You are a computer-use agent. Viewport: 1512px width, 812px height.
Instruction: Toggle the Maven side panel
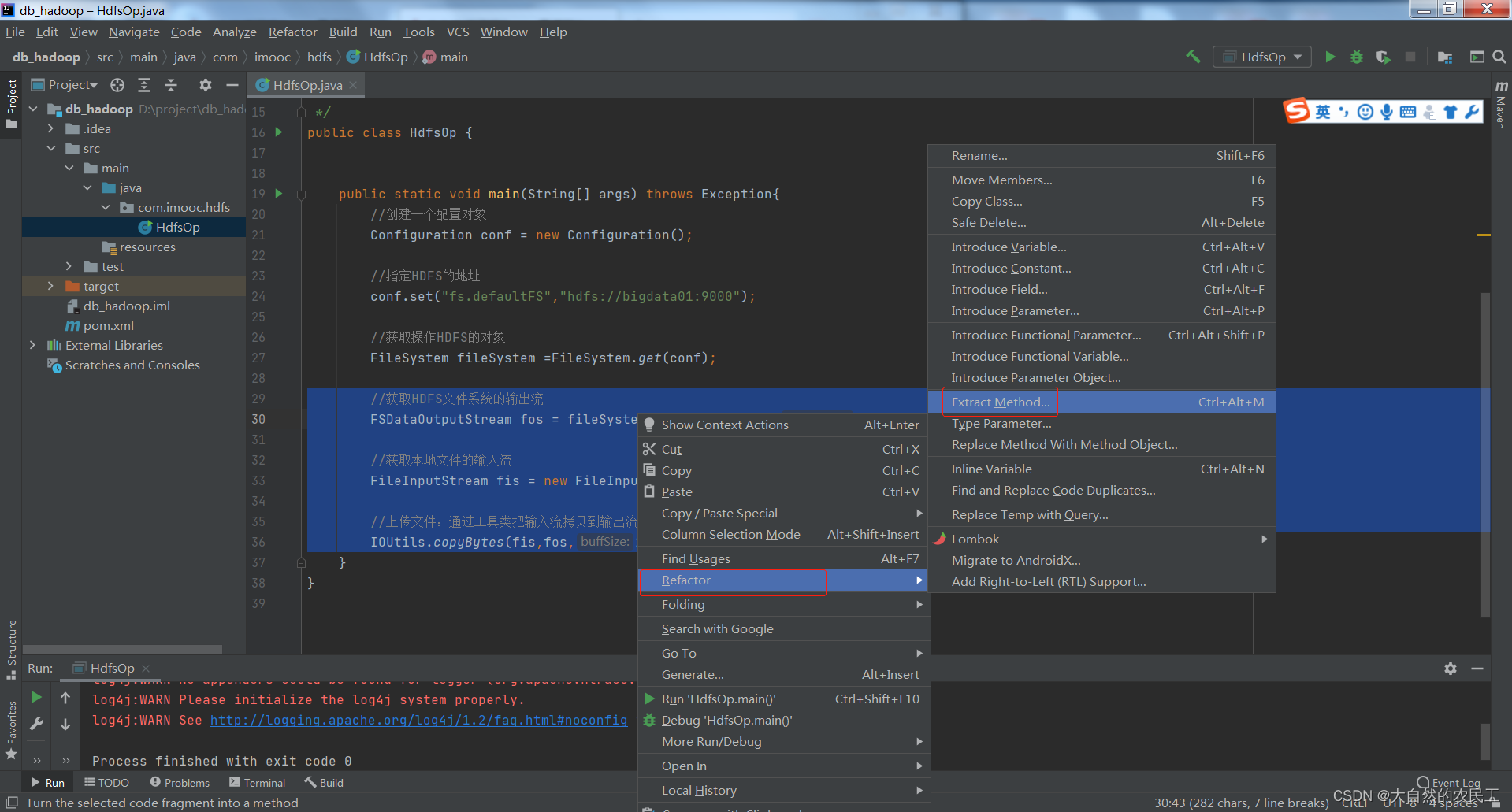pos(1501,103)
